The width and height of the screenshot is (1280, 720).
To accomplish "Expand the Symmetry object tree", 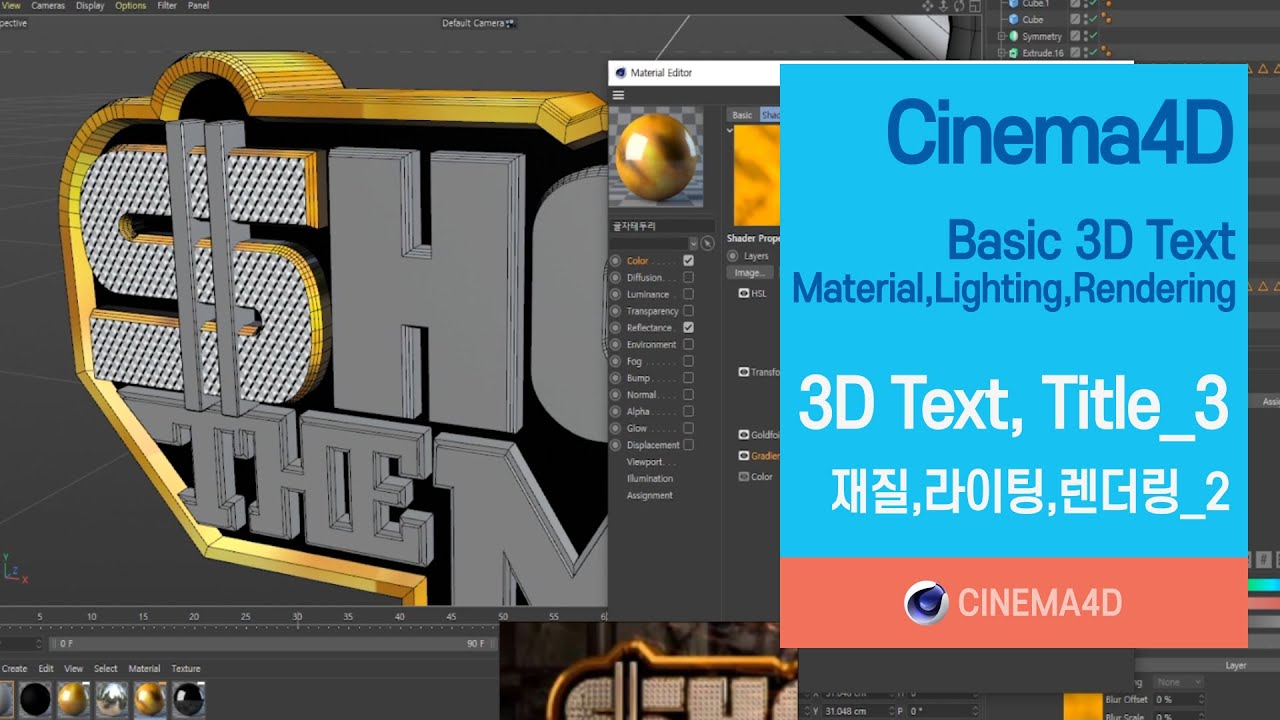I will [1001, 36].
